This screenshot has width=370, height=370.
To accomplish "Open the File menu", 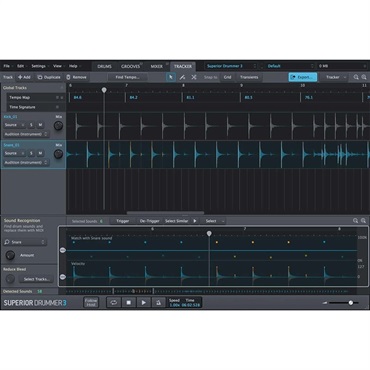I will coord(8,66).
